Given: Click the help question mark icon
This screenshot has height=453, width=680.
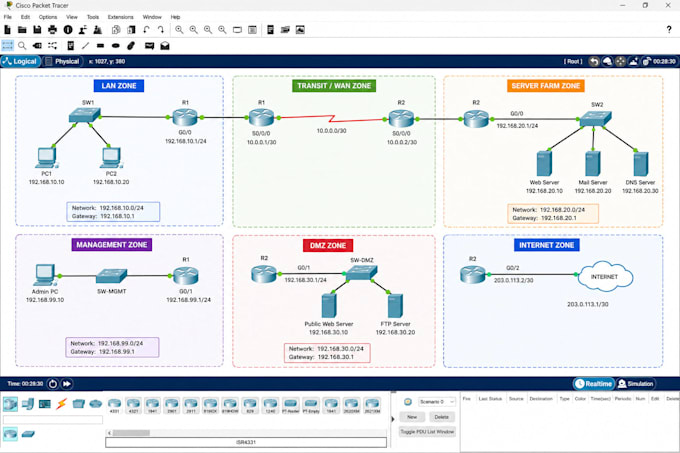Looking at the screenshot, I should 669,29.
